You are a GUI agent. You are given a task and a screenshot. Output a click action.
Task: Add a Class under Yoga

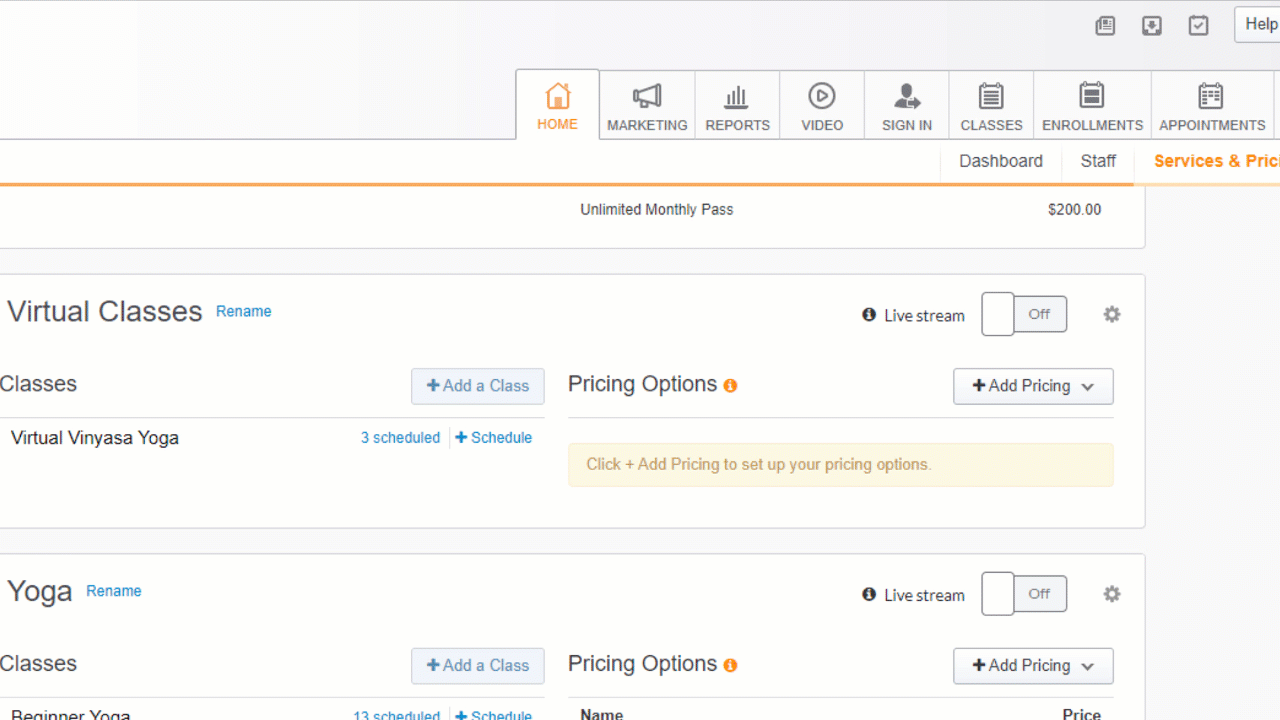tap(478, 666)
